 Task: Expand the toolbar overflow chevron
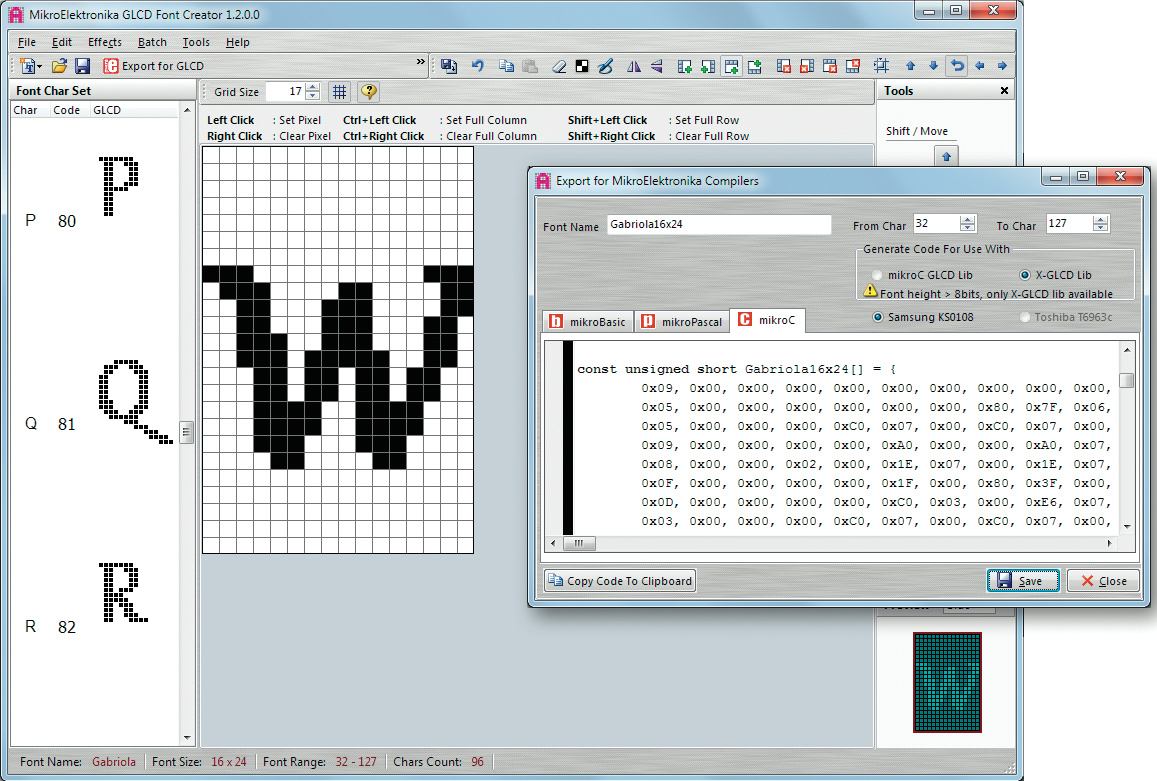click(x=422, y=63)
